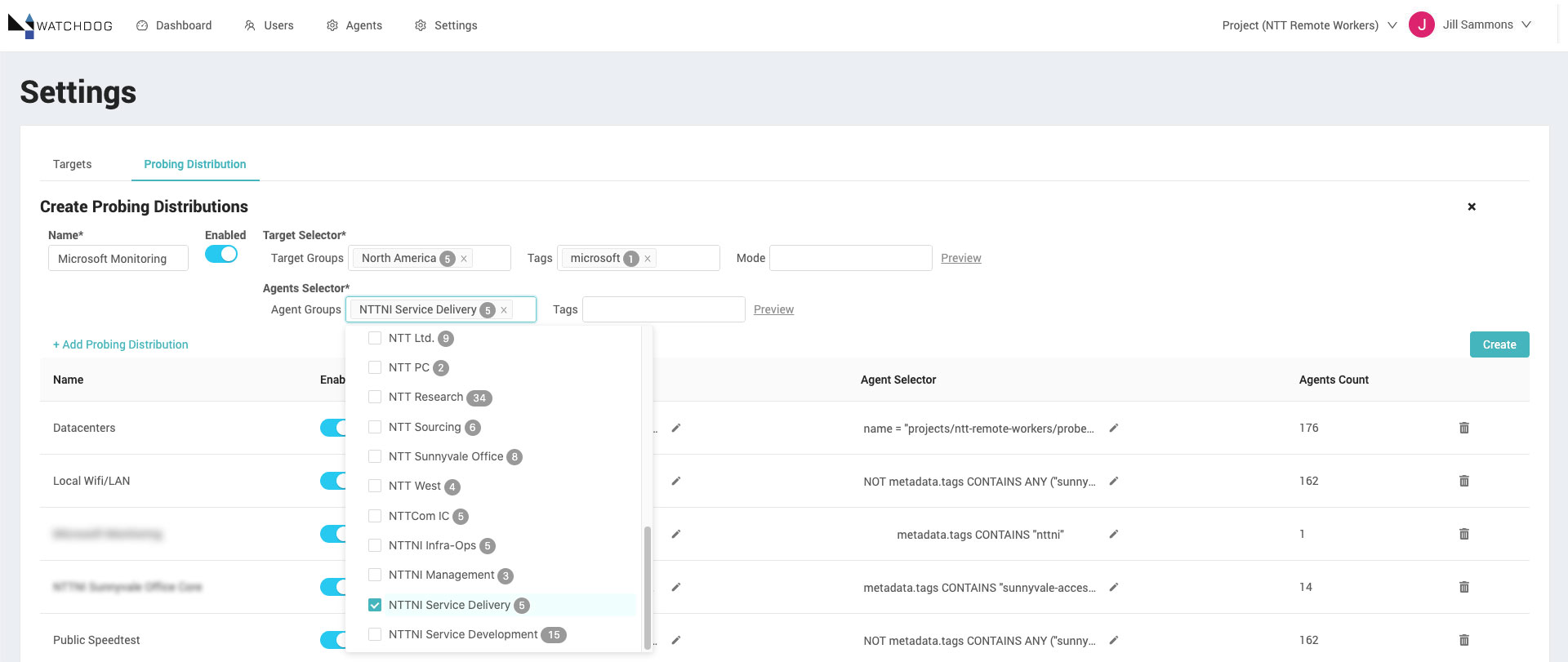Screen dimensions: 1568x662
Task: Check the NTT West option
Action: [375, 486]
